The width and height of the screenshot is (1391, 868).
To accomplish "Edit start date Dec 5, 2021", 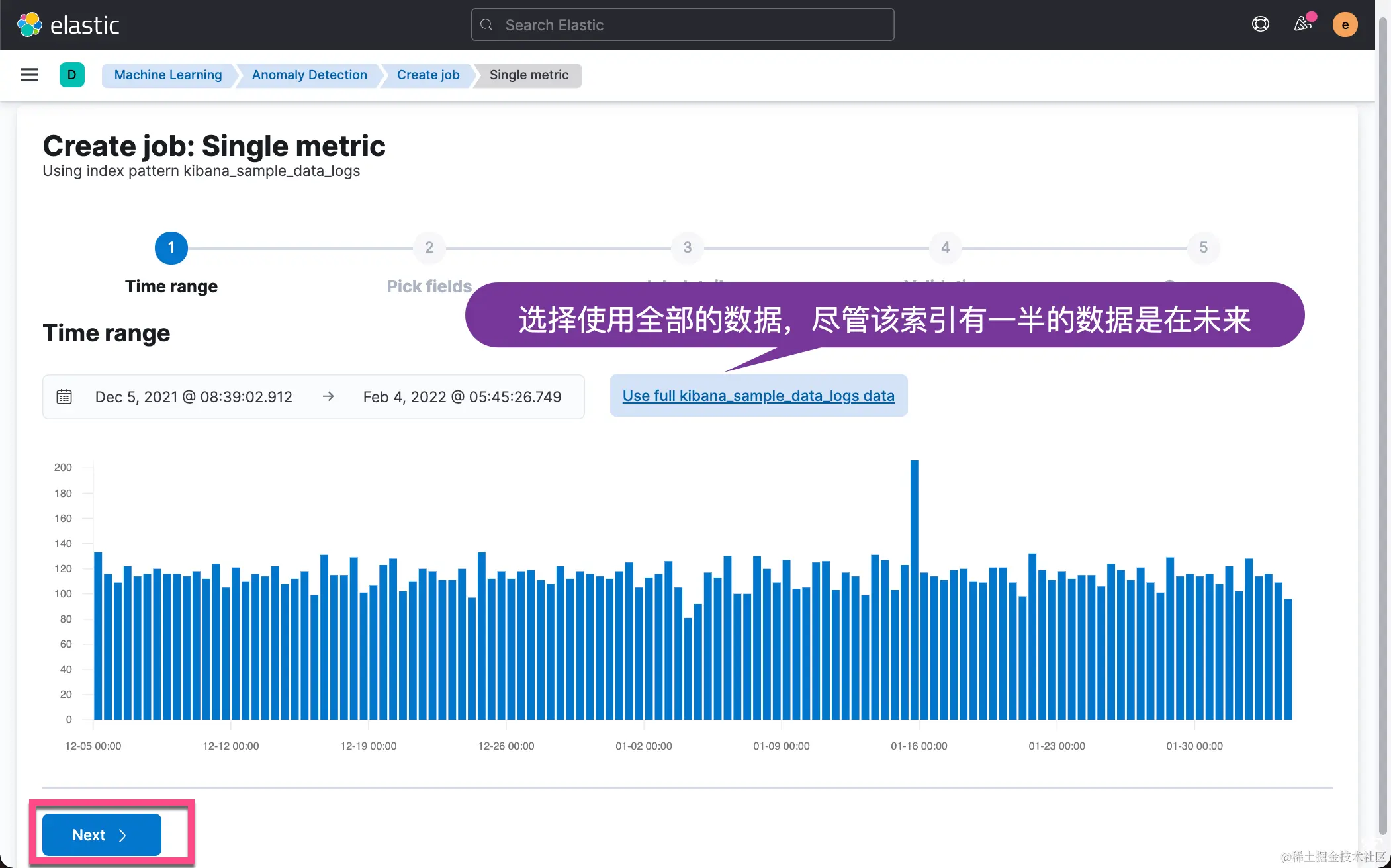I will point(194,397).
